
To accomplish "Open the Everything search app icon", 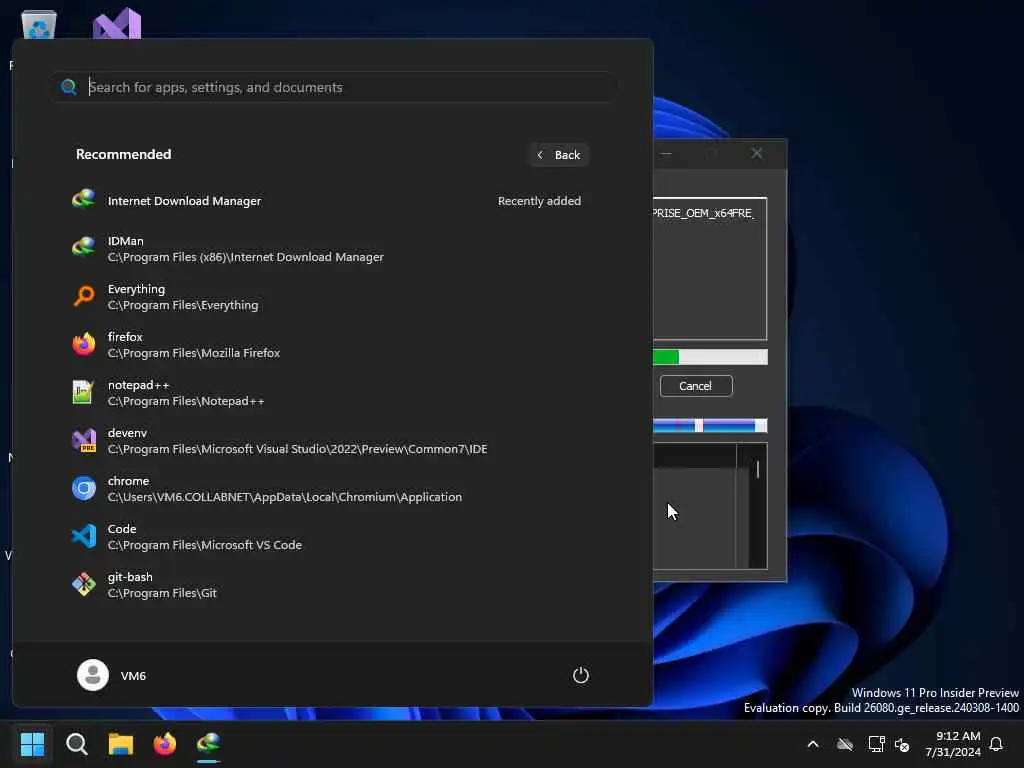I will click(x=84, y=296).
